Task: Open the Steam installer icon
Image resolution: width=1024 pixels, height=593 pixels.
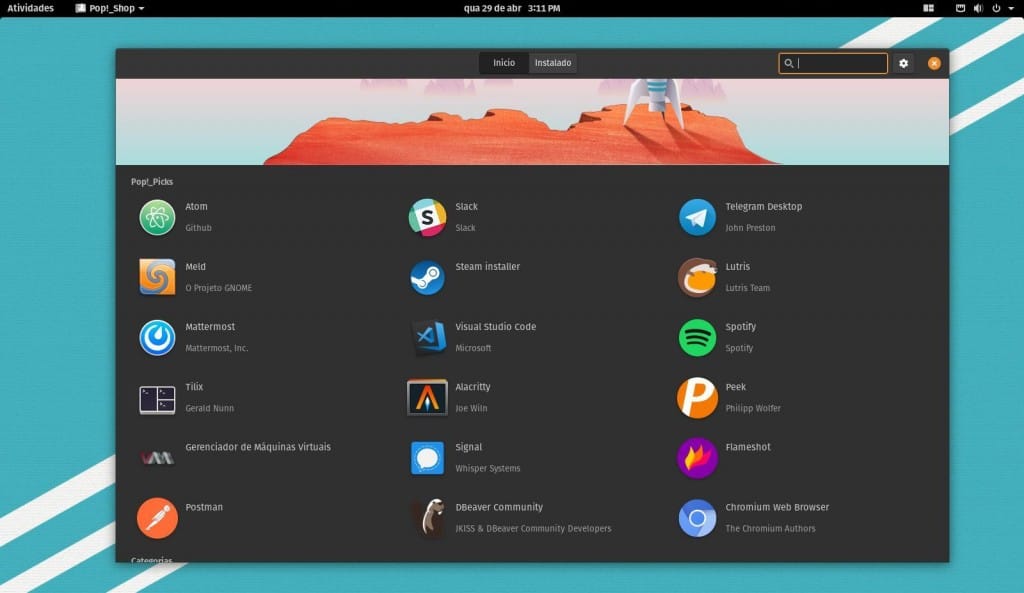Action: (x=426, y=277)
